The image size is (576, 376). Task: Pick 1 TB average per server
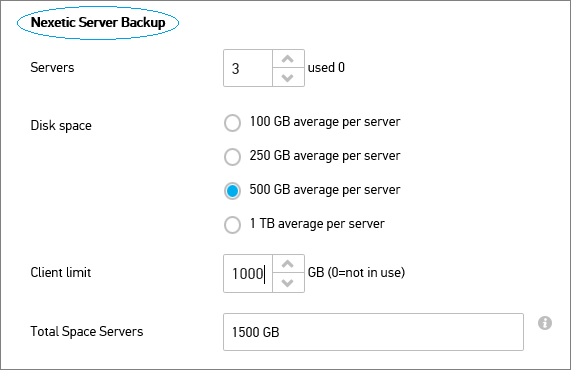coord(232,225)
